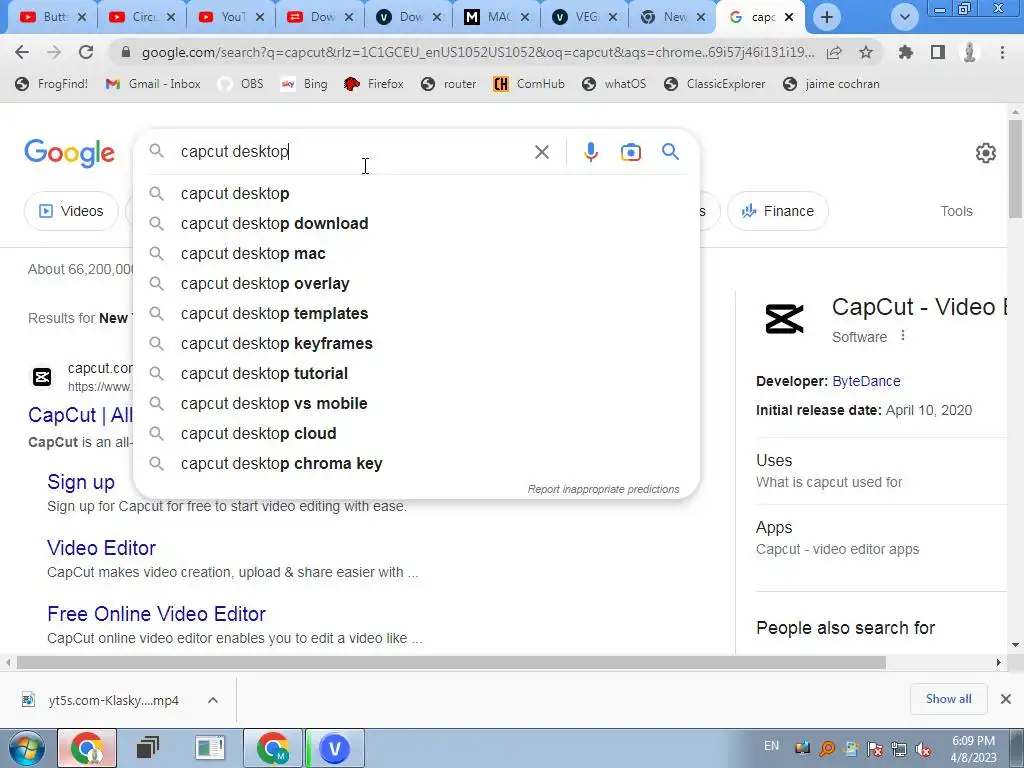The image size is (1024, 768).
Task: Open ClassicExplorer bookmark
Action: click(714, 84)
